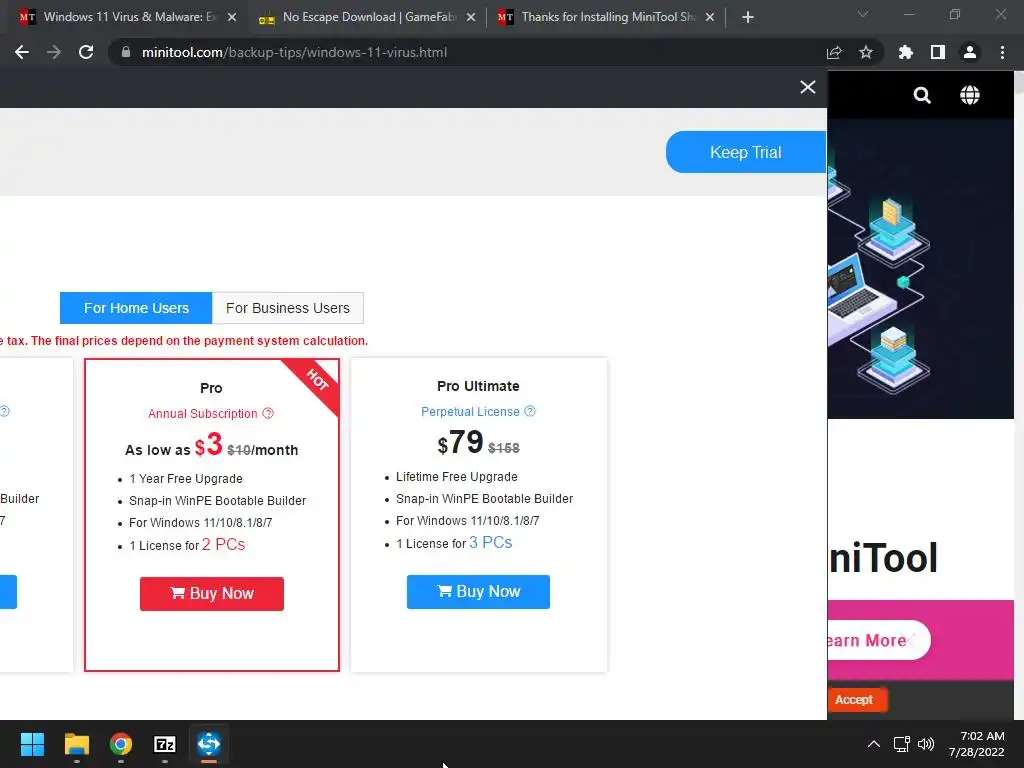This screenshot has height=768, width=1024.
Task: Open the Chrome extensions puzzle icon
Action: pos(906,52)
